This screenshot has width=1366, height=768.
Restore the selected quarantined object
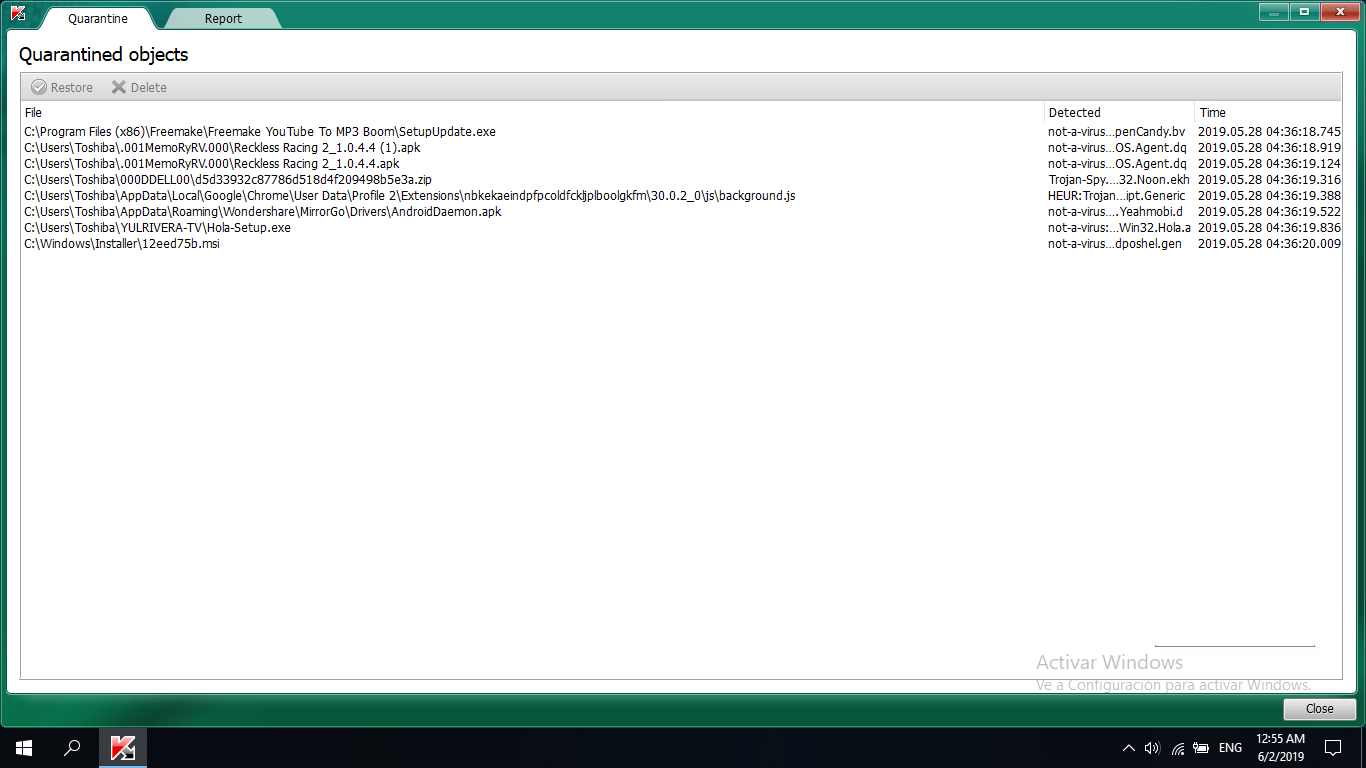pos(62,88)
